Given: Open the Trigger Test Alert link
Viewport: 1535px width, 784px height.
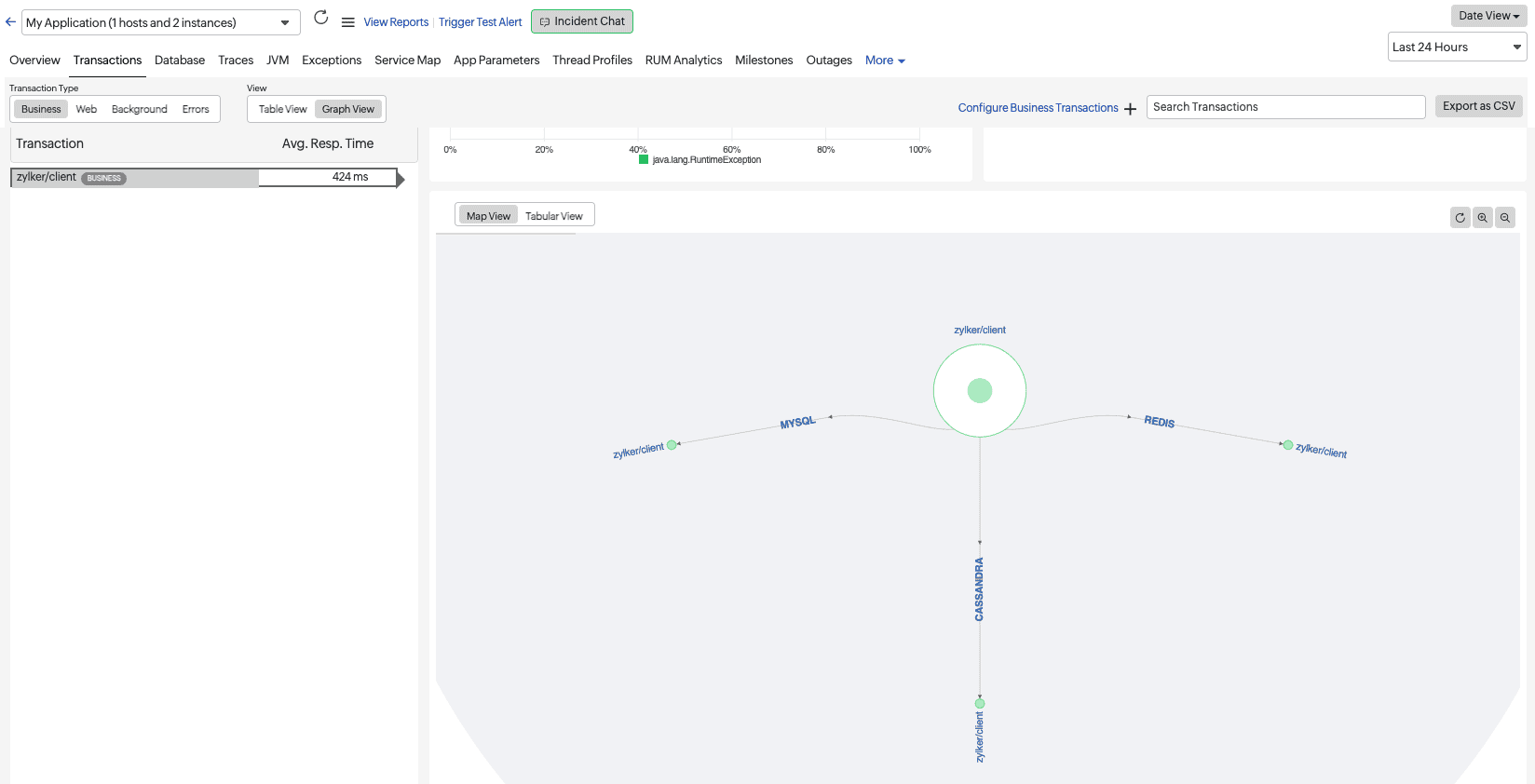Looking at the screenshot, I should click(480, 22).
